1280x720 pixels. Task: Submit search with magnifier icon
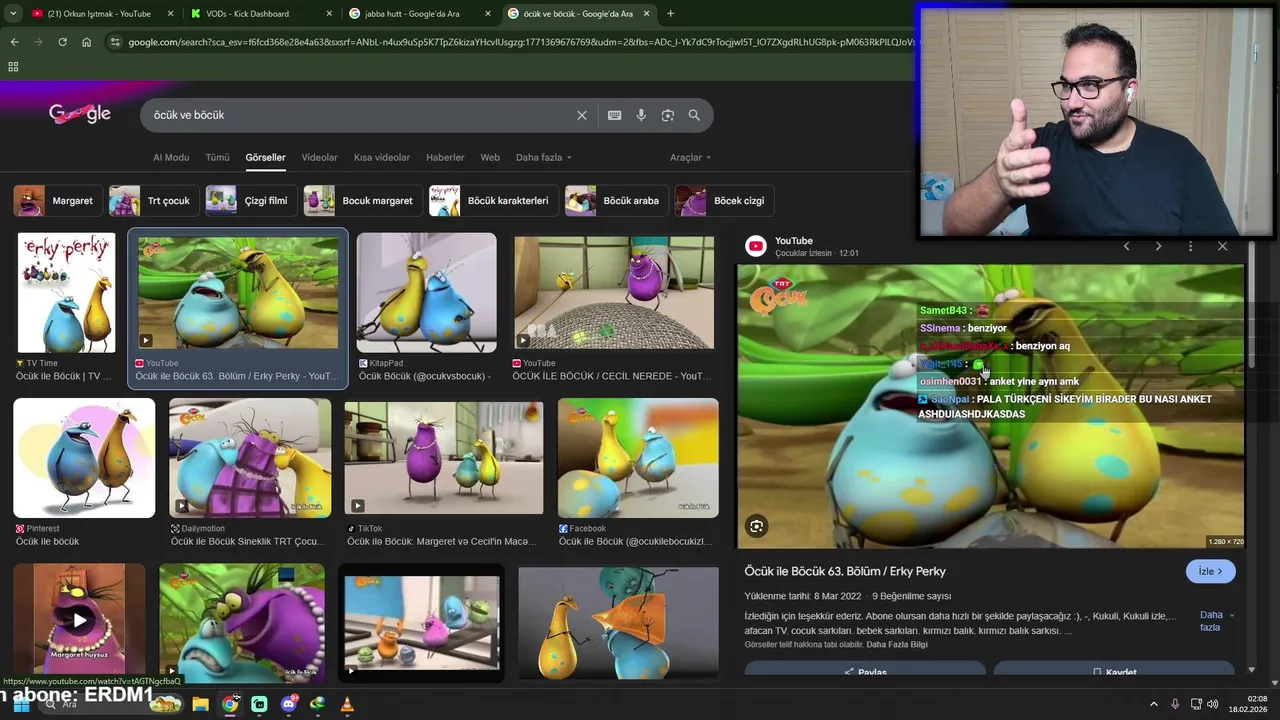(694, 115)
